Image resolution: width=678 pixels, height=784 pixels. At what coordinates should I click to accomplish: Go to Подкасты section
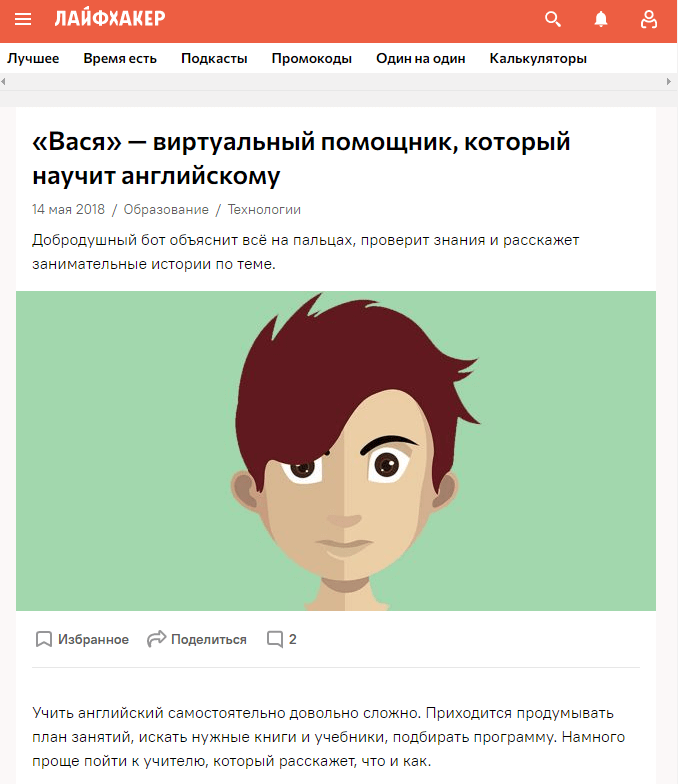point(214,58)
